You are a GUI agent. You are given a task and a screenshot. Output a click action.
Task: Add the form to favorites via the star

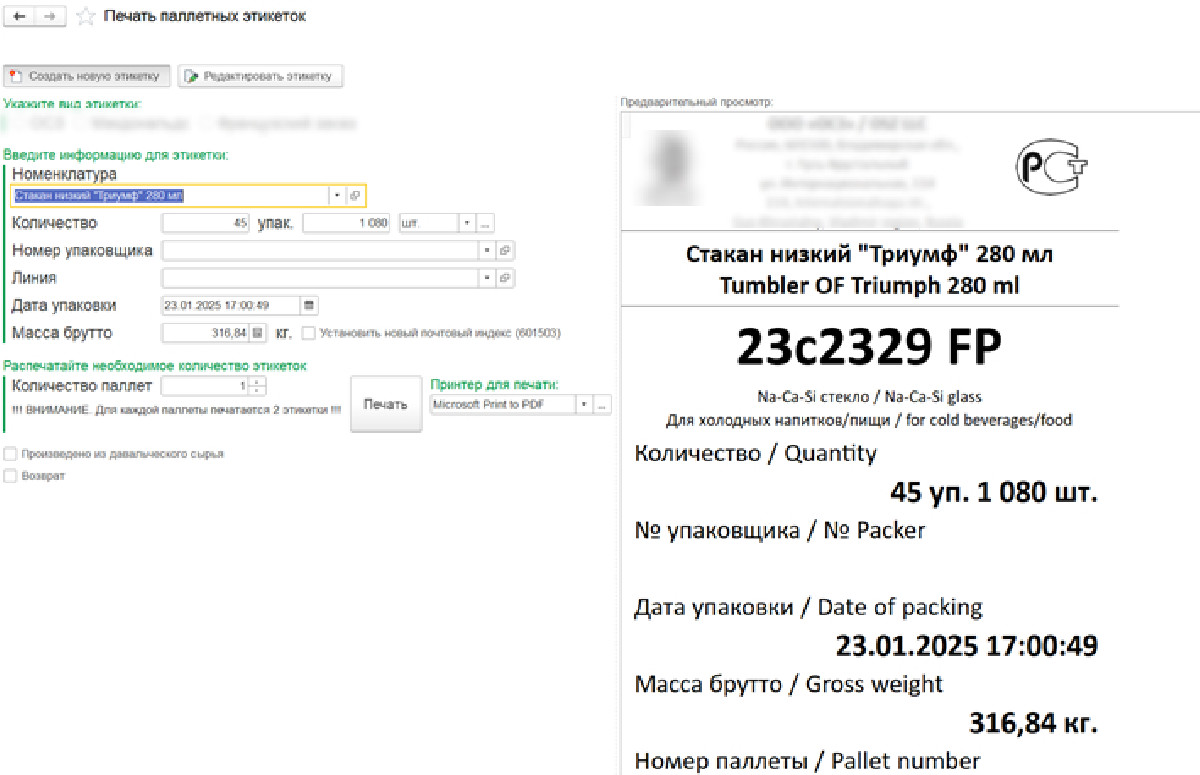coord(86,17)
